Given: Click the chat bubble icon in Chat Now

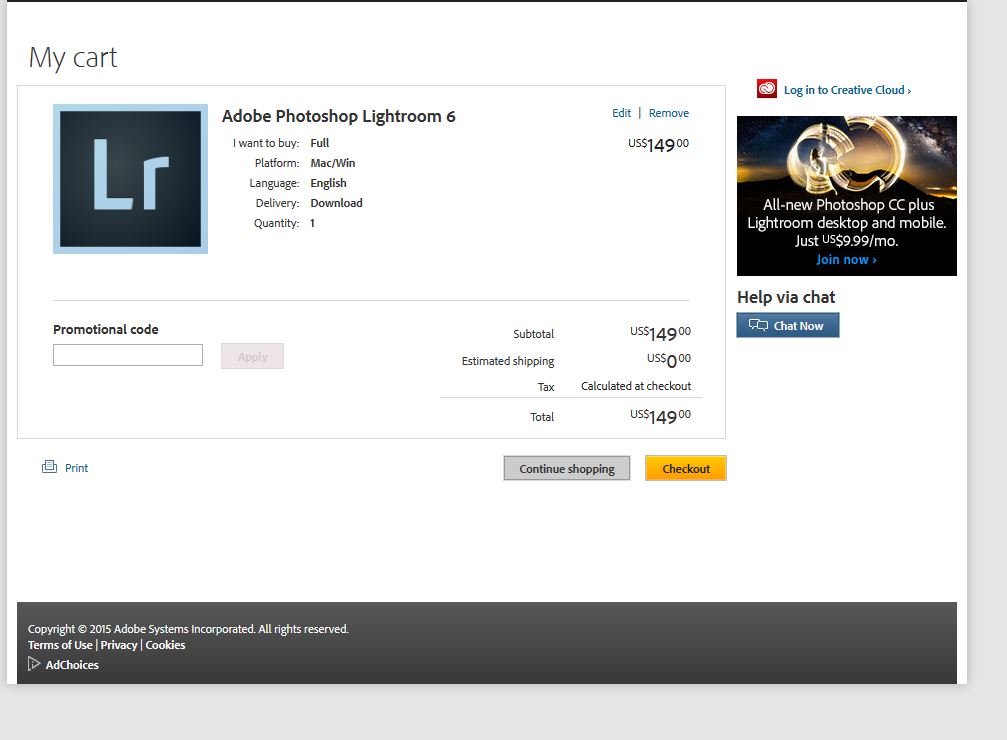Looking at the screenshot, I should pos(758,325).
